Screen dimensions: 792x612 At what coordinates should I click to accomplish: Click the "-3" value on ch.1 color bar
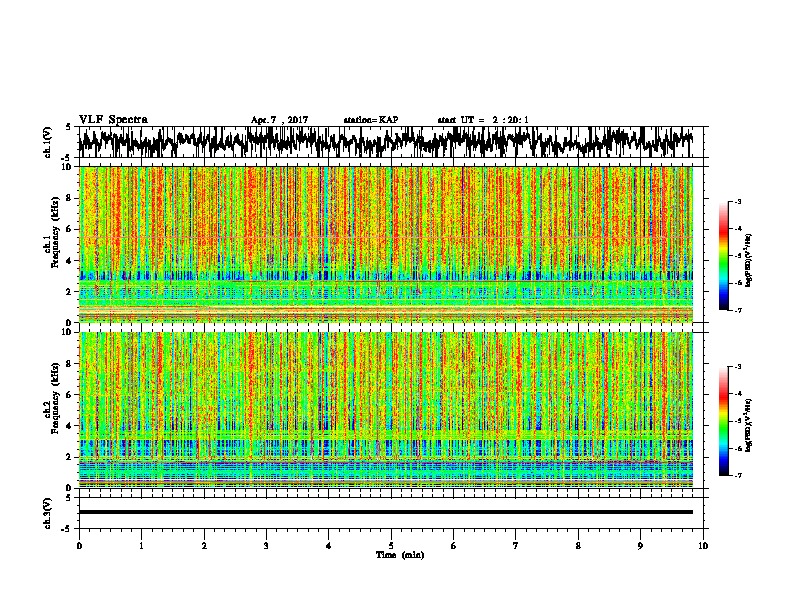tap(737, 201)
